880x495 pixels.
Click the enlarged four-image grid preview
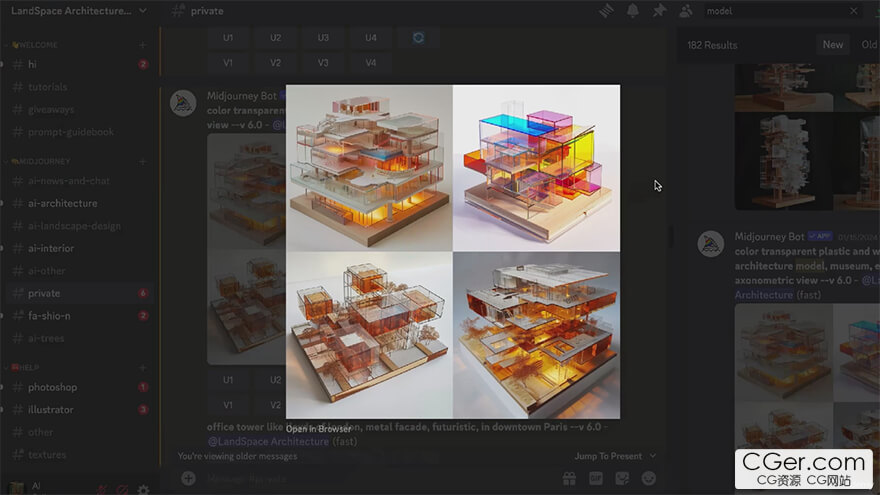[x=453, y=251]
